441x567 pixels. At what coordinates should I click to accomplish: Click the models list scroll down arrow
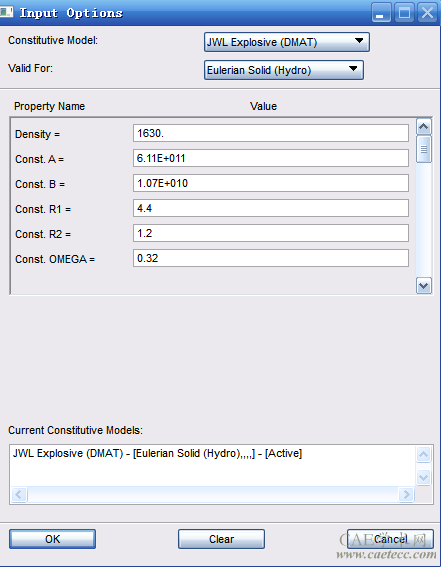(424, 477)
